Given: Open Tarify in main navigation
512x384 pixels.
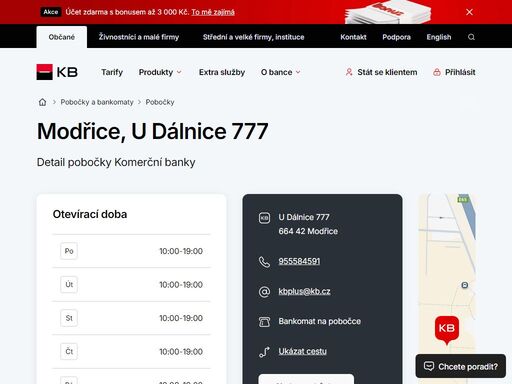Looking at the screenshot, I should click(112, 72).
